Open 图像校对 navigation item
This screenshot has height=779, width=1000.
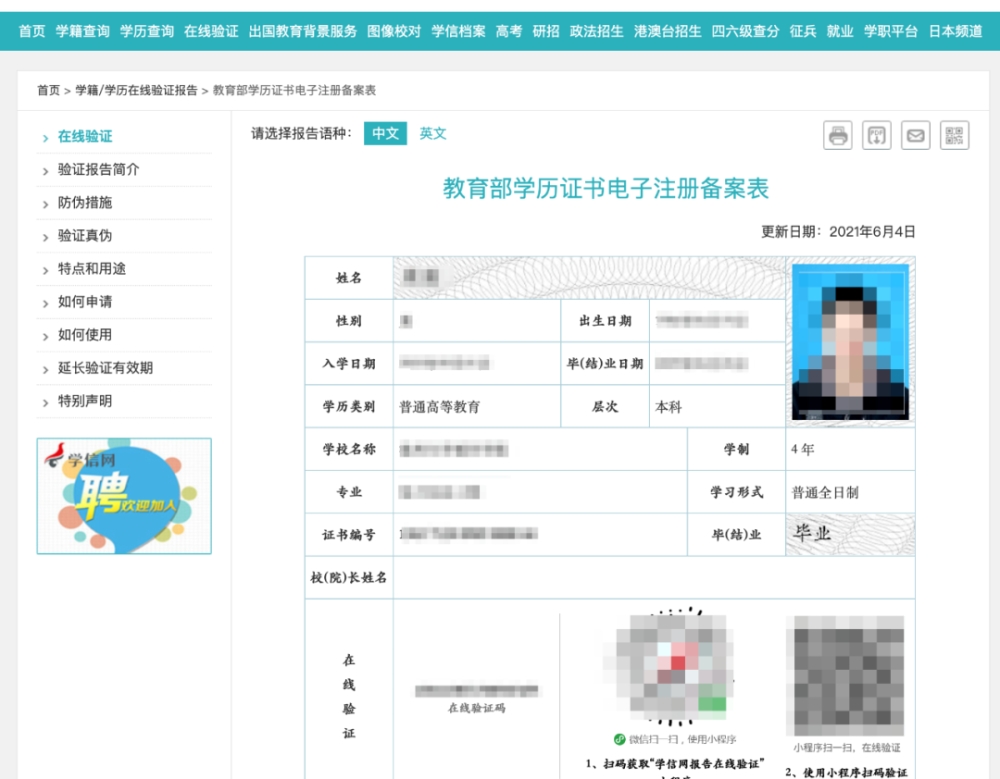[x=393, y=31]
